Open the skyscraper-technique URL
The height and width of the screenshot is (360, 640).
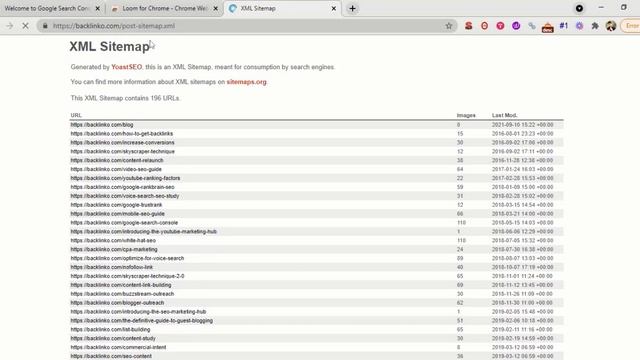122,151
